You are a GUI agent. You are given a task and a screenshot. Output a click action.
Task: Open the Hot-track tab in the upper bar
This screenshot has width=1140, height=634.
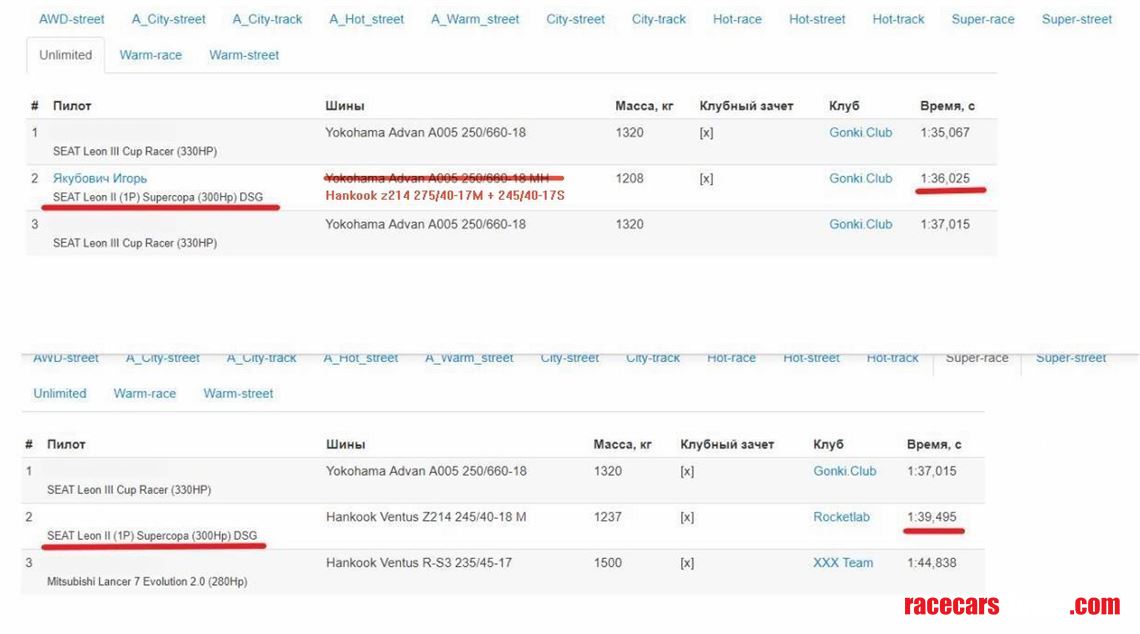pos(898,19)
